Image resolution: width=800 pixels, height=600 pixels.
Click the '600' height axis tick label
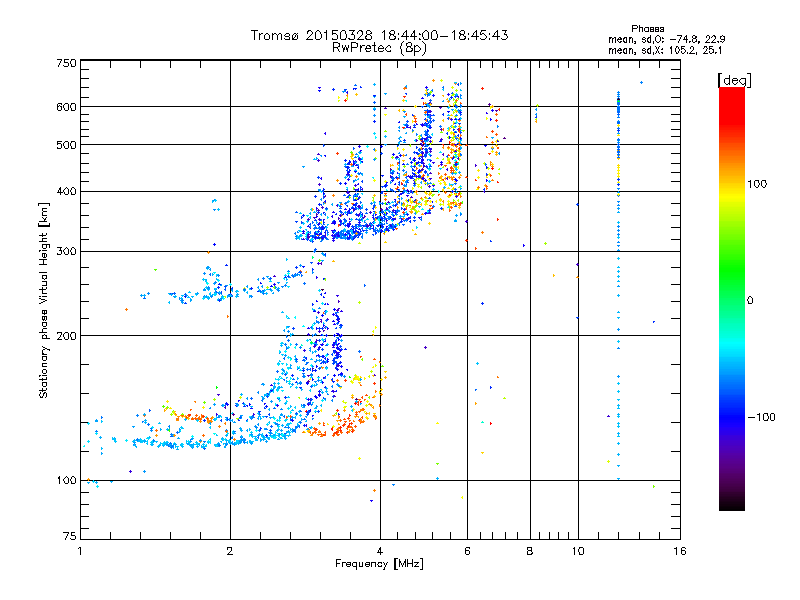coord(67,107)
